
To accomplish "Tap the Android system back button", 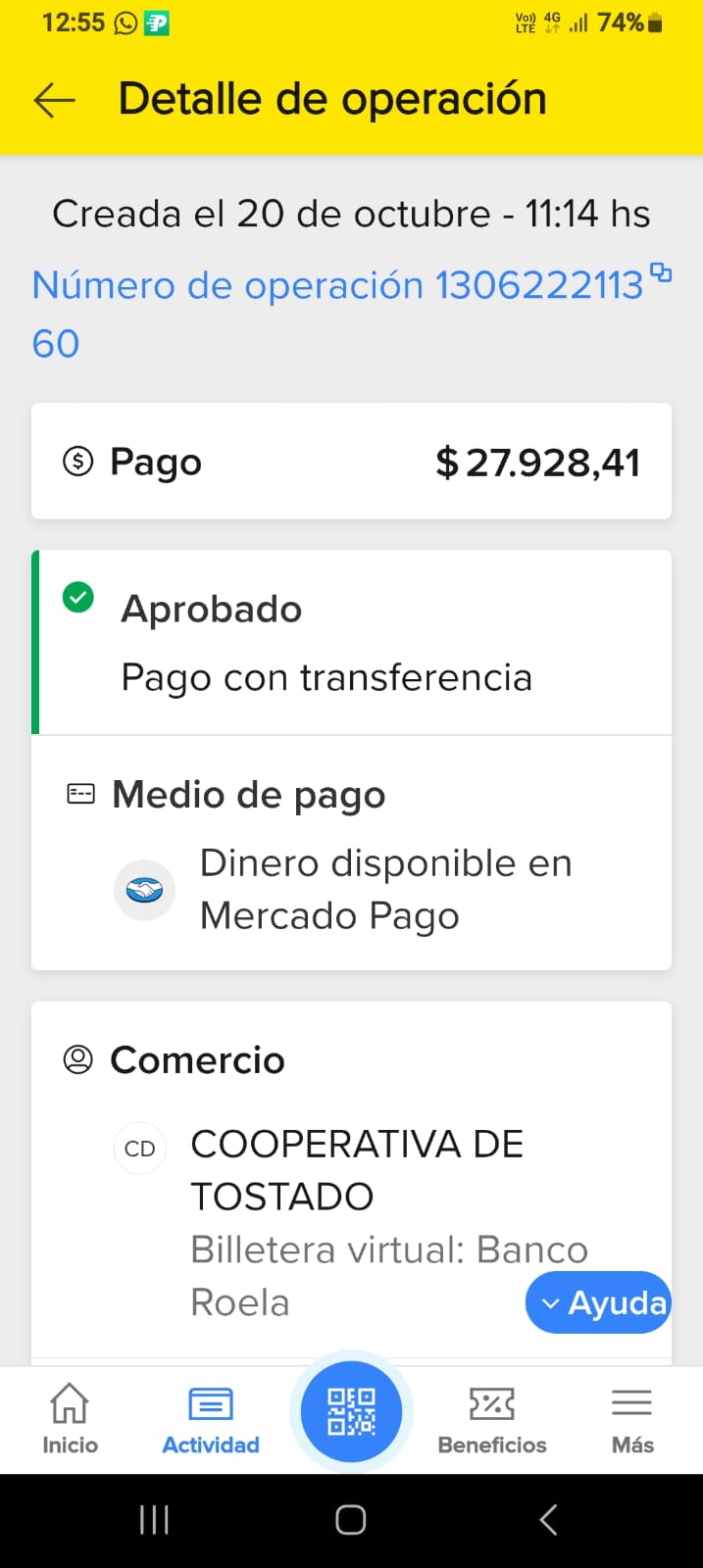I will [x=548, y=1520].
